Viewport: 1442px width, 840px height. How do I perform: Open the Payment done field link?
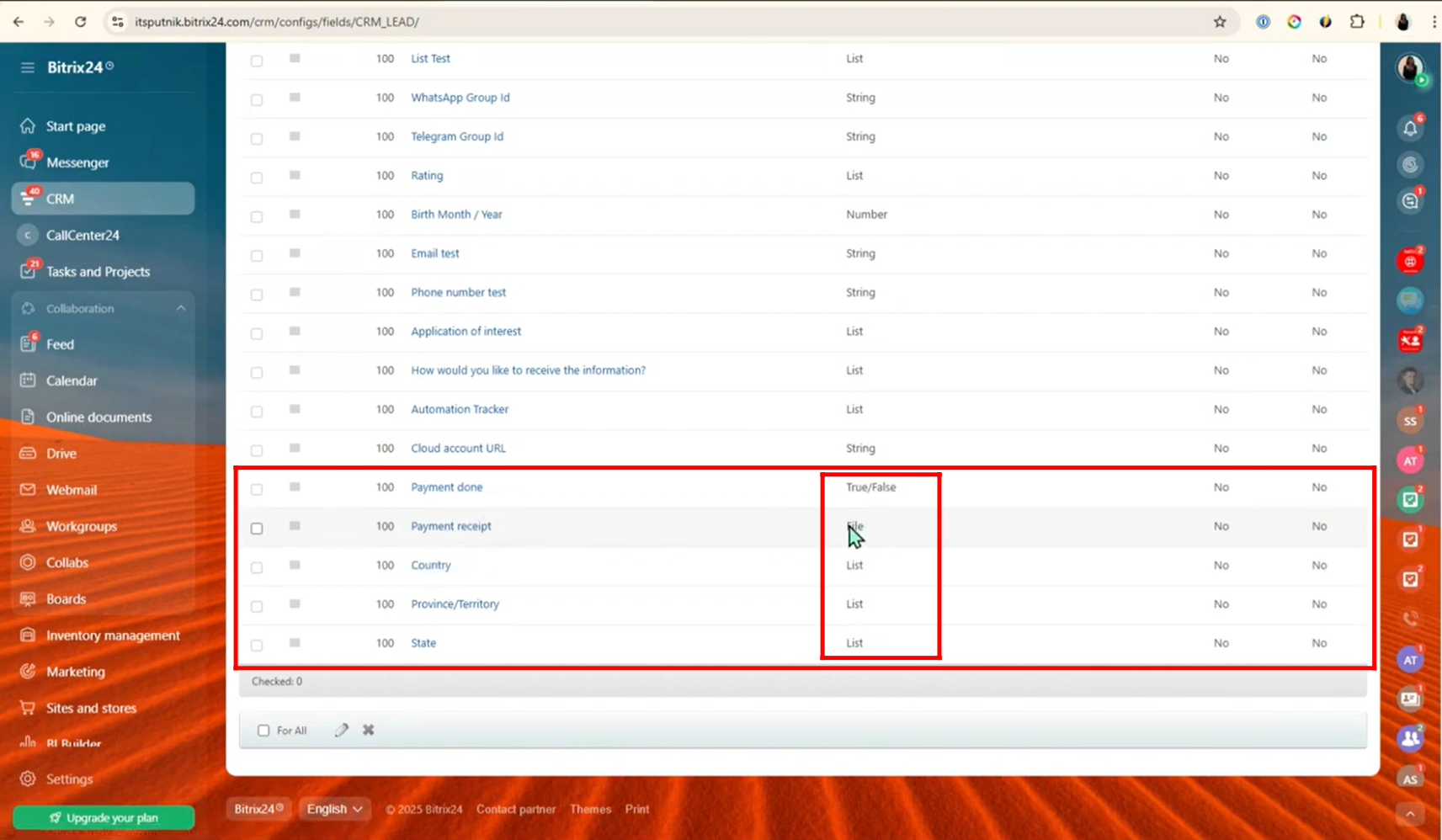tap(446, 486)
